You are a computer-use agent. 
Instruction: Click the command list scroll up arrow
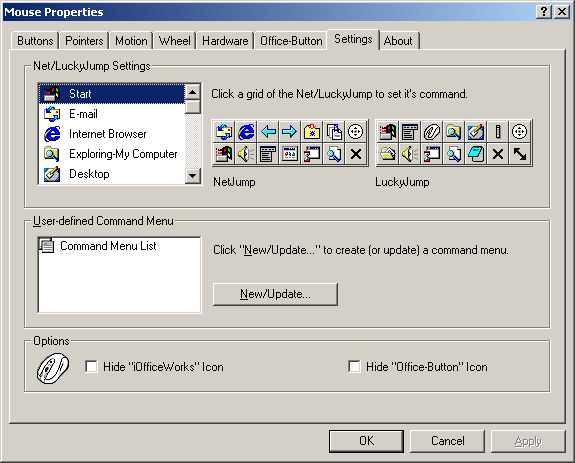pos(193,92)
